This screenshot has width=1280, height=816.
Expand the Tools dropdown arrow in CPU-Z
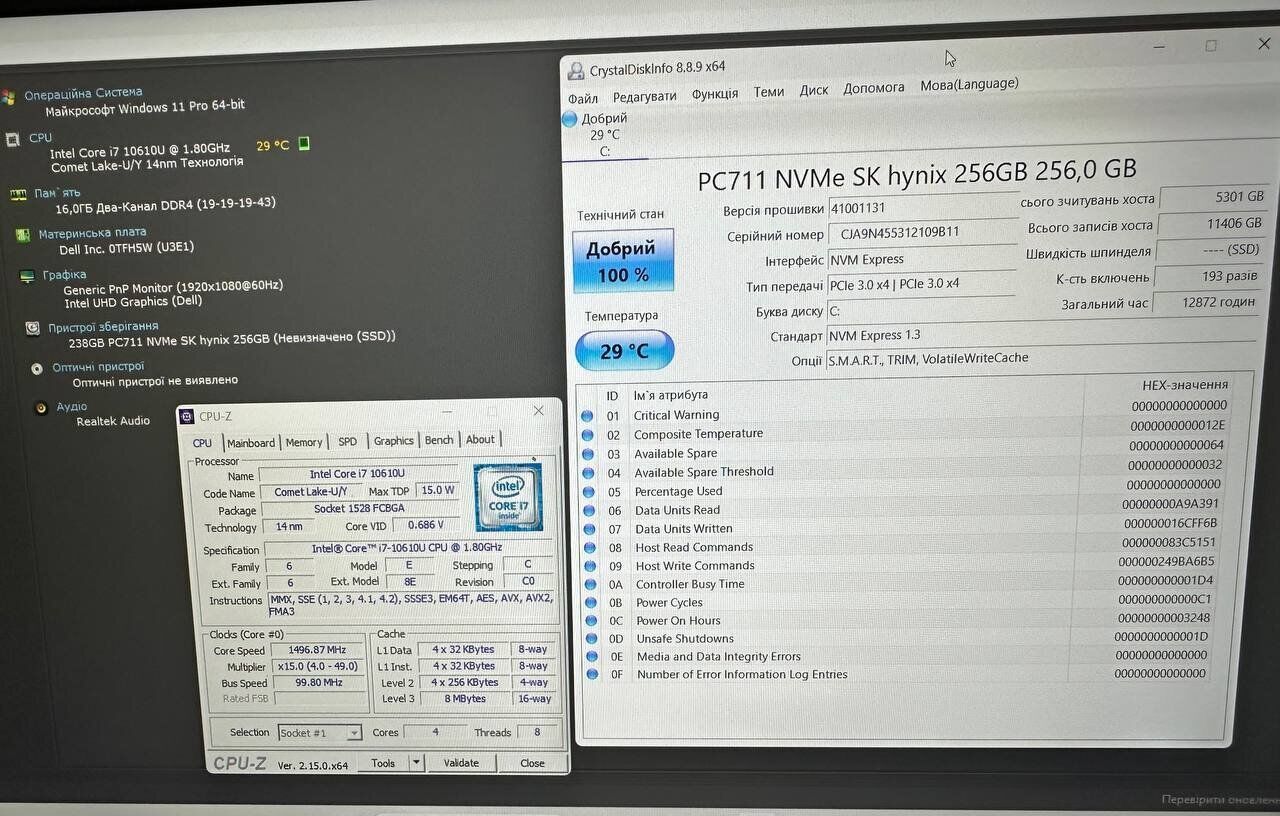coord(416,763)
